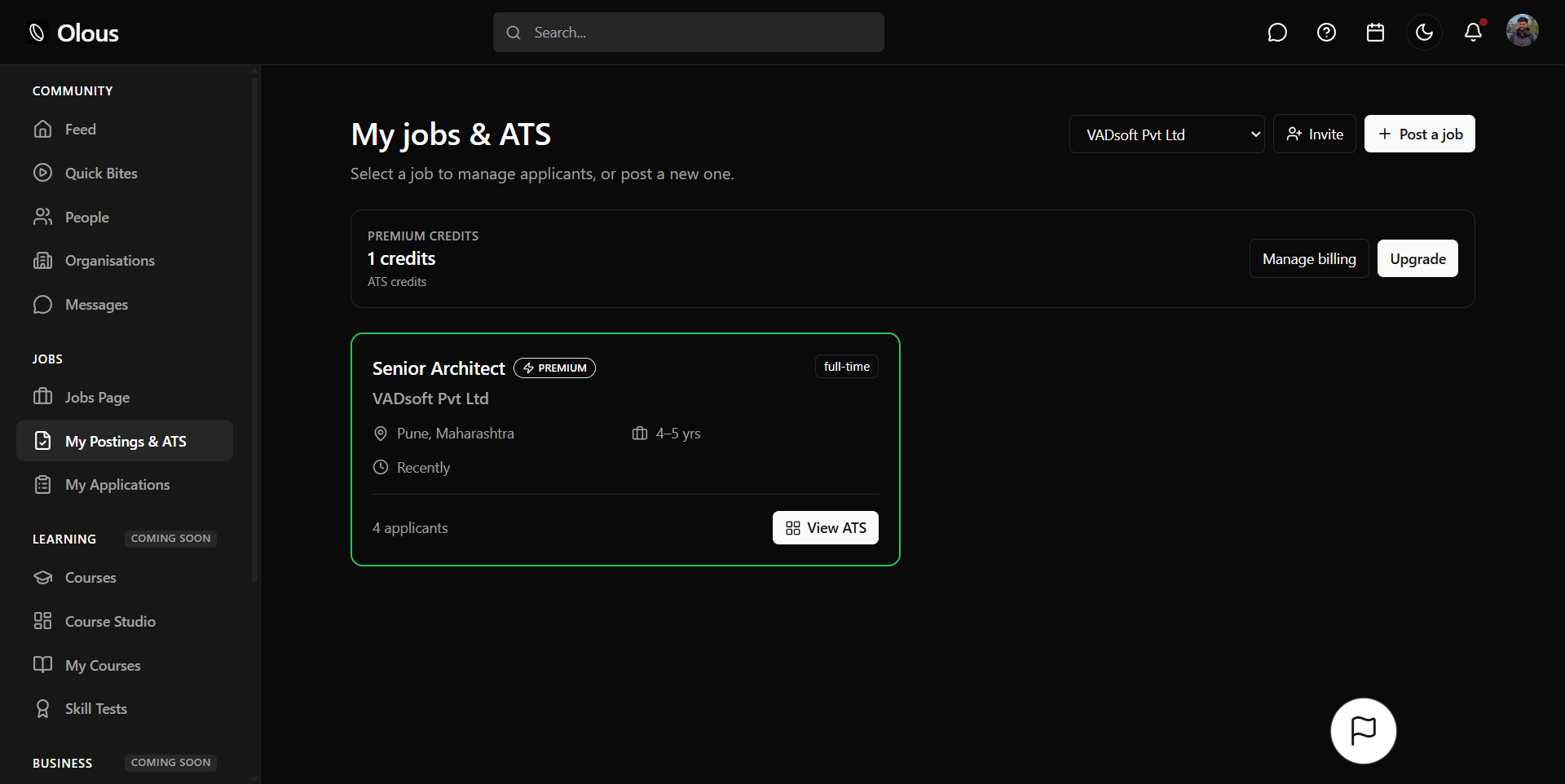Click the add-user icon in Invite button

tap(1294, 134)
